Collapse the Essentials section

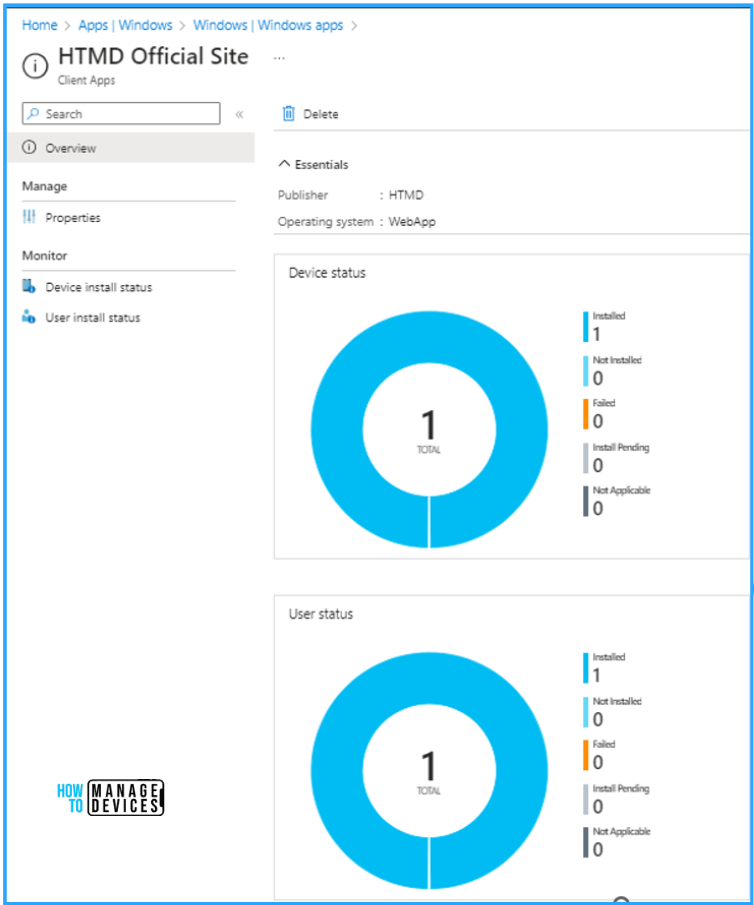tap(313, 164)
